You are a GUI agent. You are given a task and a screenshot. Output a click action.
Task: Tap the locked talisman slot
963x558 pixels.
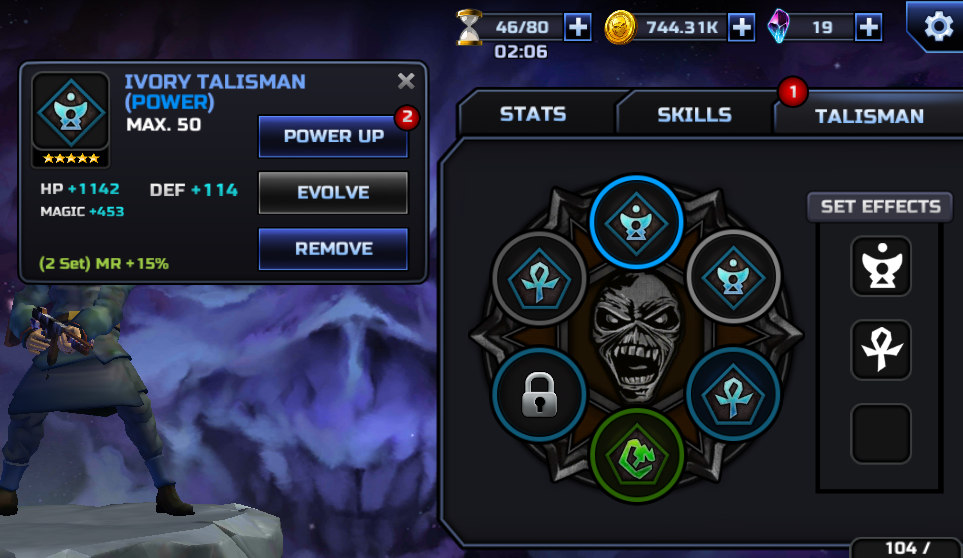[x=539, y=395]
